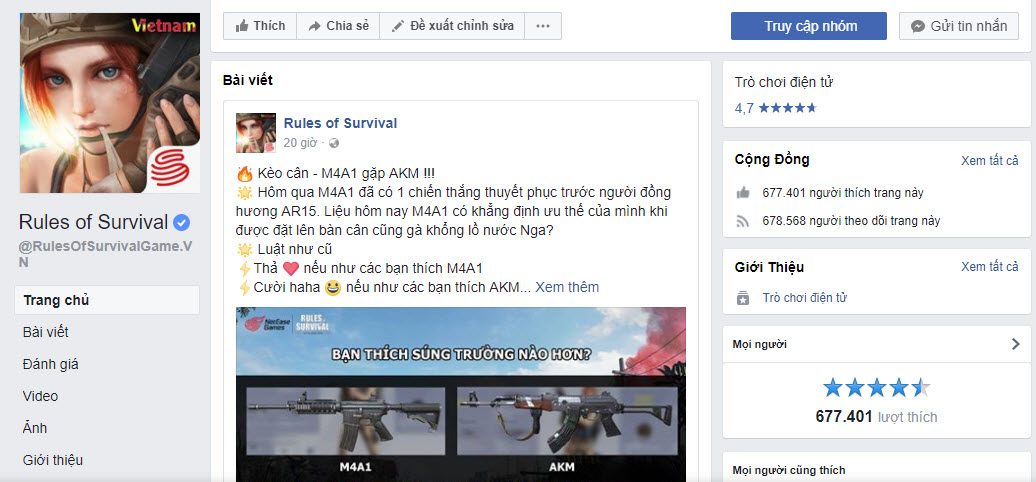Viewport: 1036px width, 482px height.
Task: Click Gửi tin nhắn message button
Action: click(959, 26)
